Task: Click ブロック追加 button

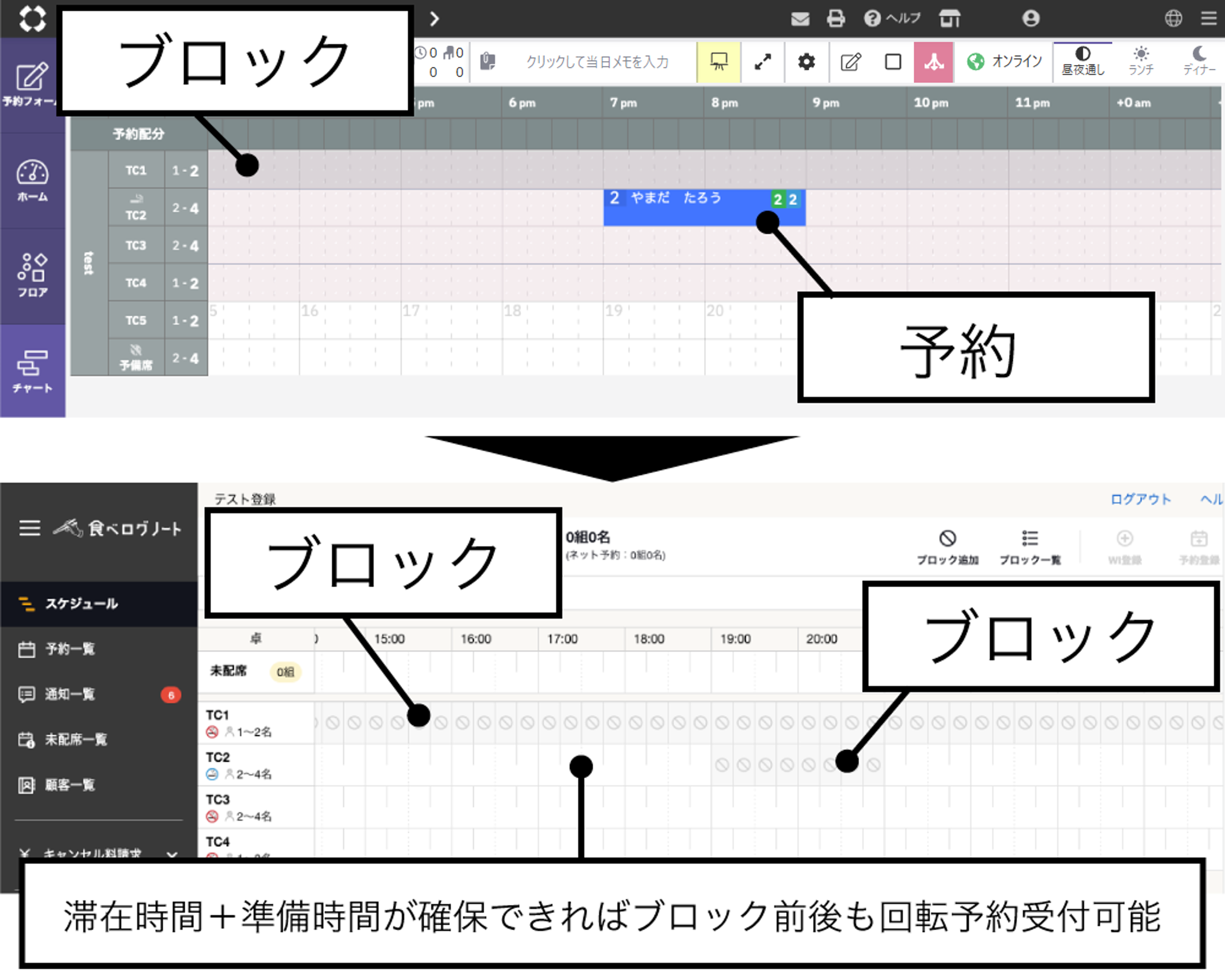Action: click(x=947, y=548)
